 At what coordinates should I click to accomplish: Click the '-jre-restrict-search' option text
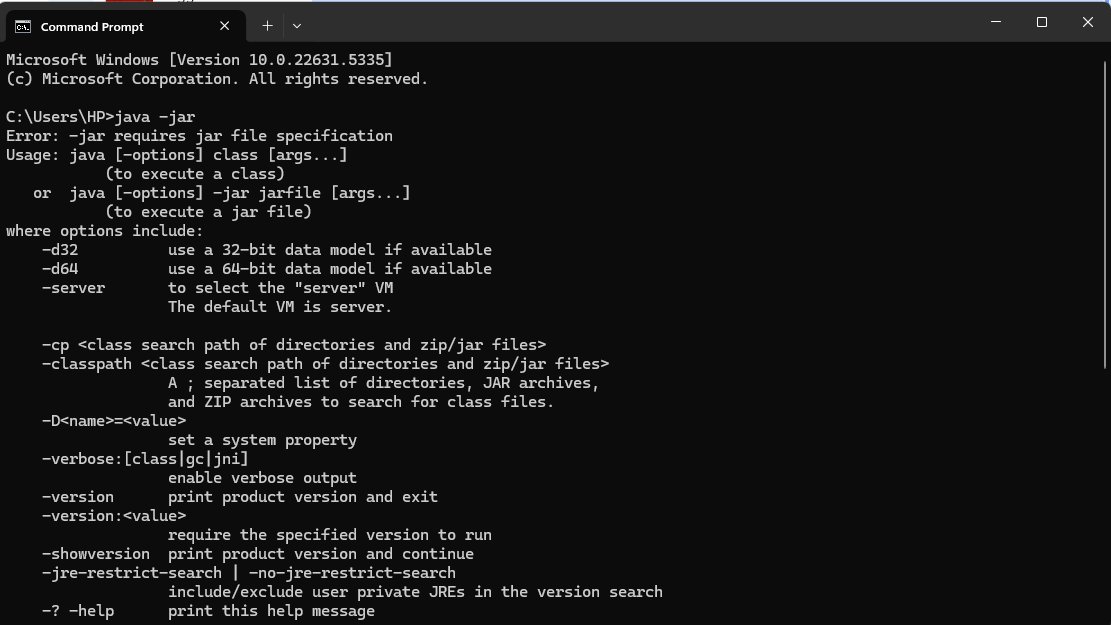point(132,573)
